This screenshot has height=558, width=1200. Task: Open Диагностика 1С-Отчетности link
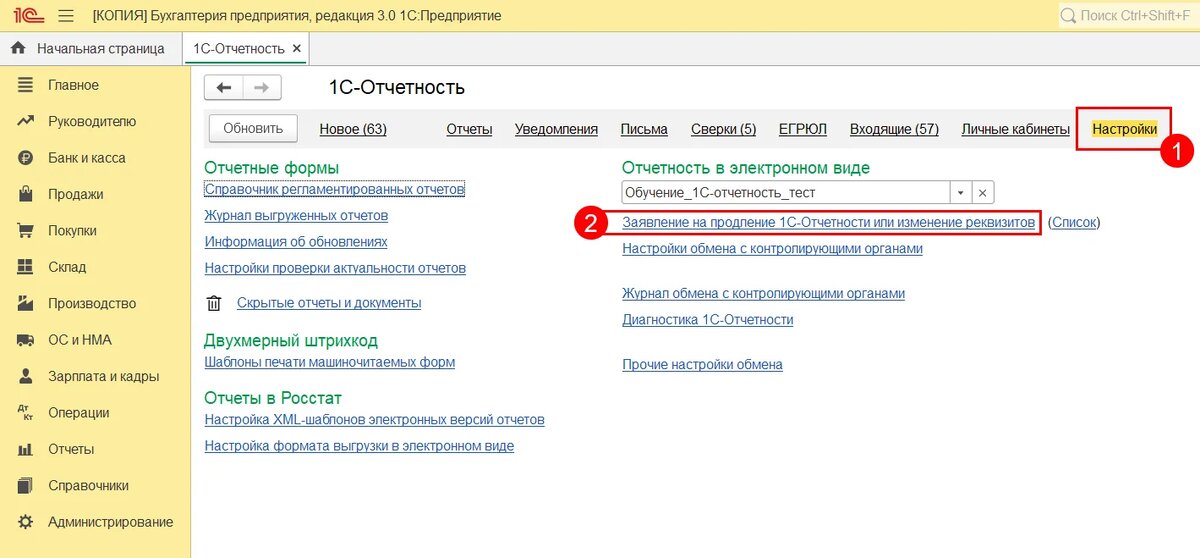point(707,320)
